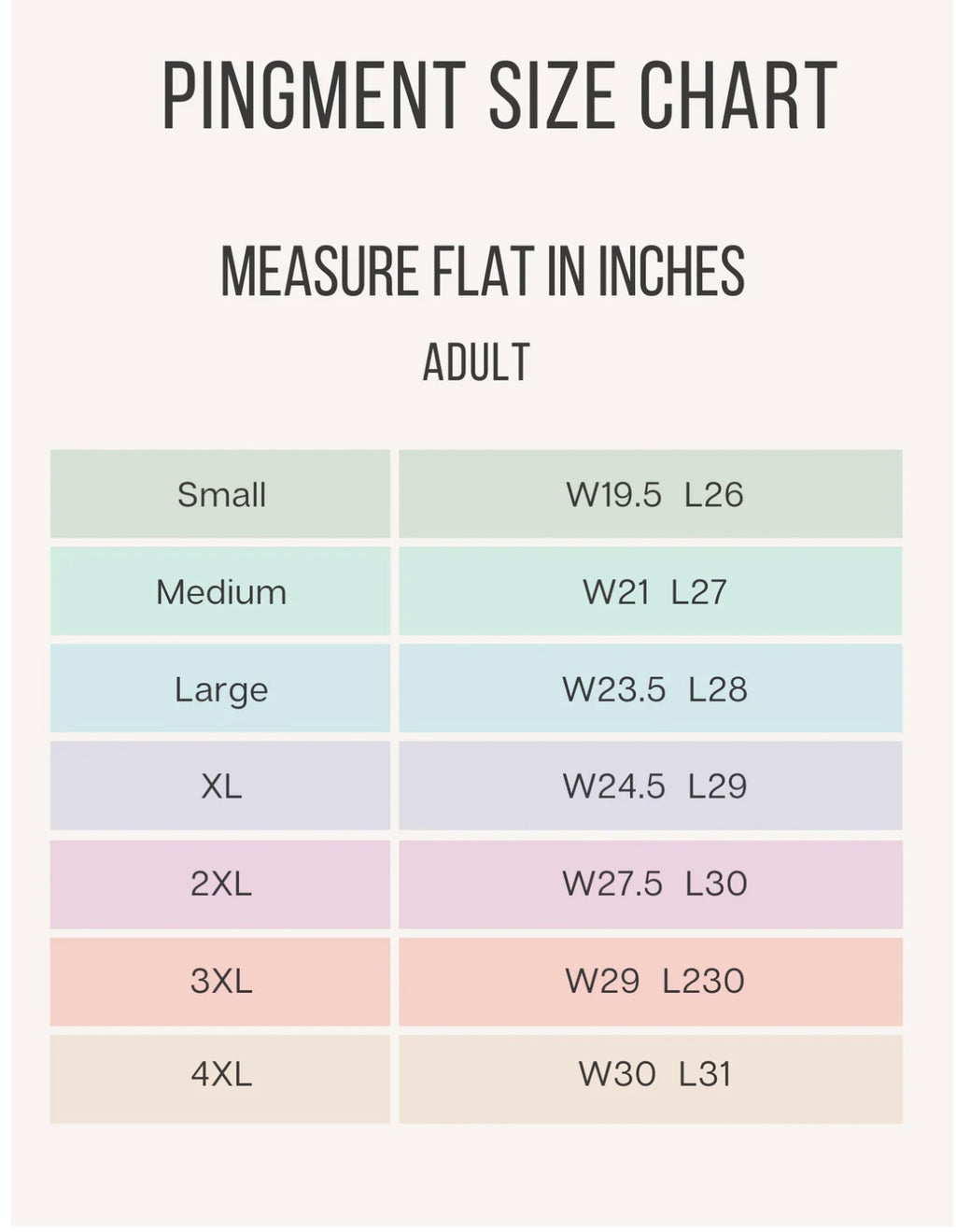The image size is (956, 1232).
Task: Select the 4XL size label cell
Action: click(x=221, y=1074)
